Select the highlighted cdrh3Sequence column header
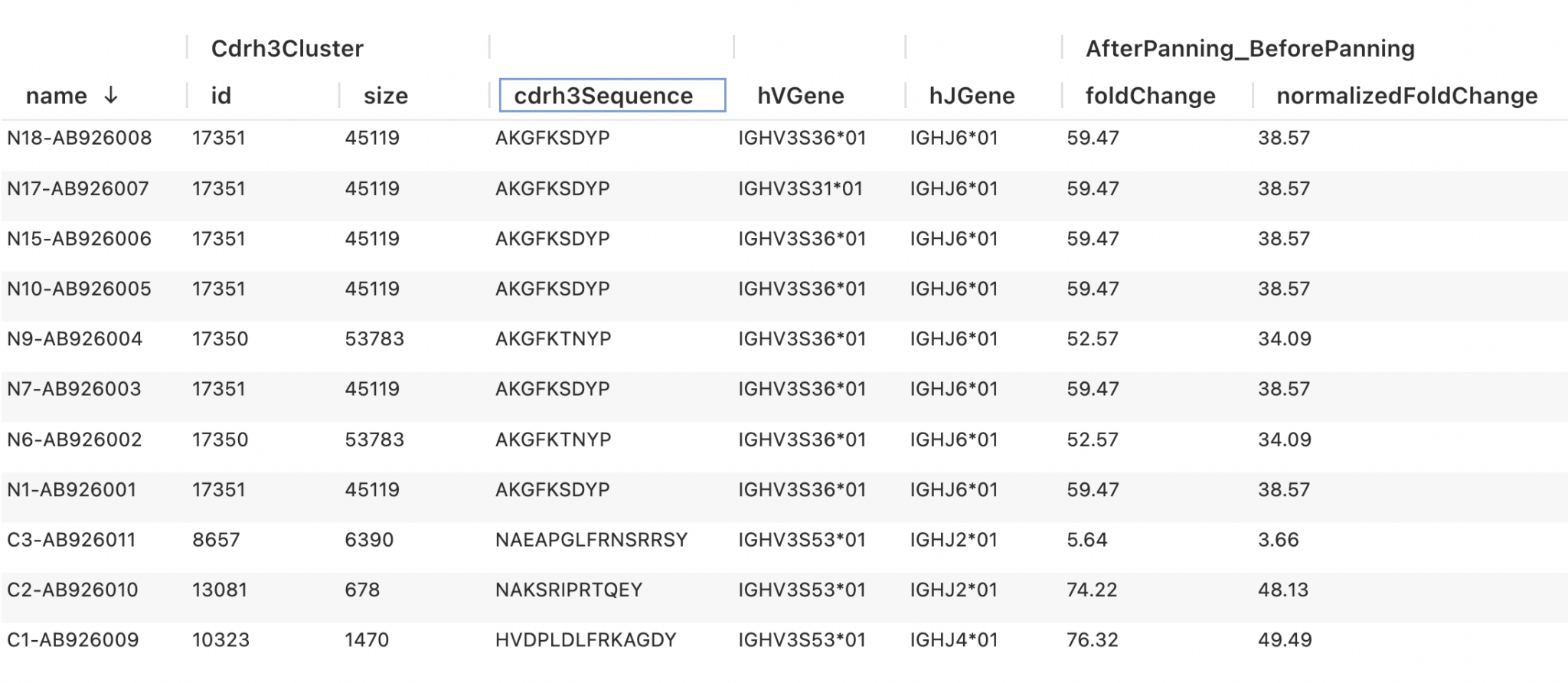1568x683 pixels. pyautogui.click(x=609, y=95)
